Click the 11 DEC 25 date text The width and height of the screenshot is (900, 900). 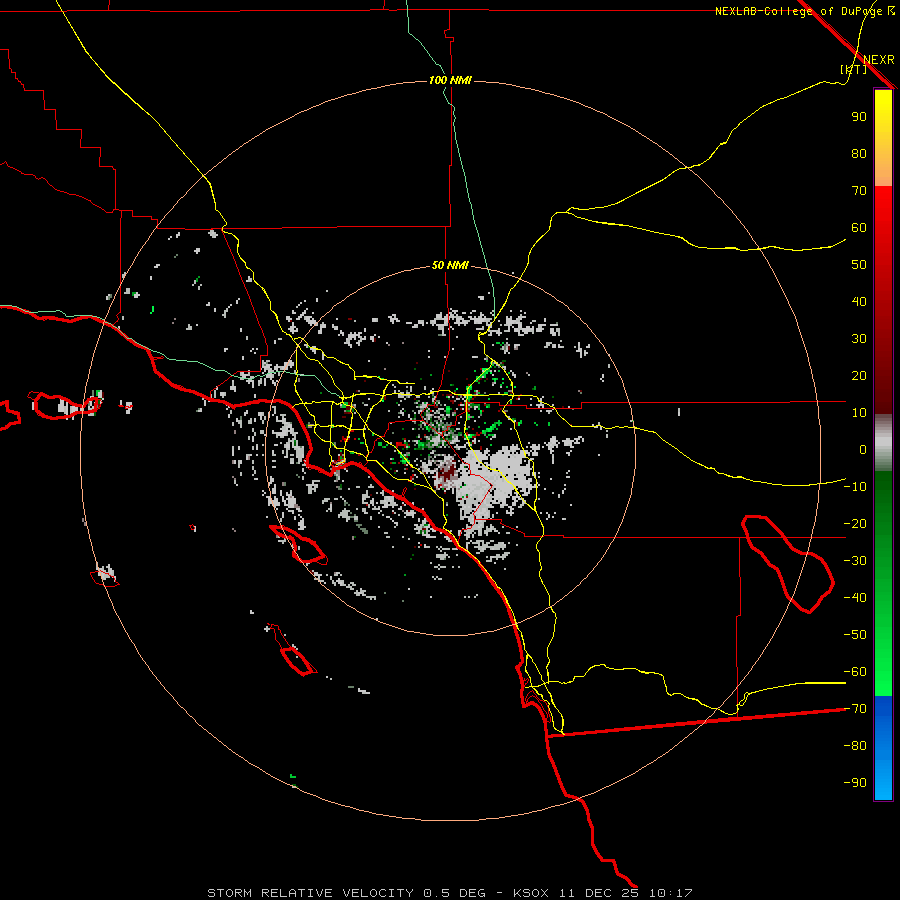[x=598, y=893]
